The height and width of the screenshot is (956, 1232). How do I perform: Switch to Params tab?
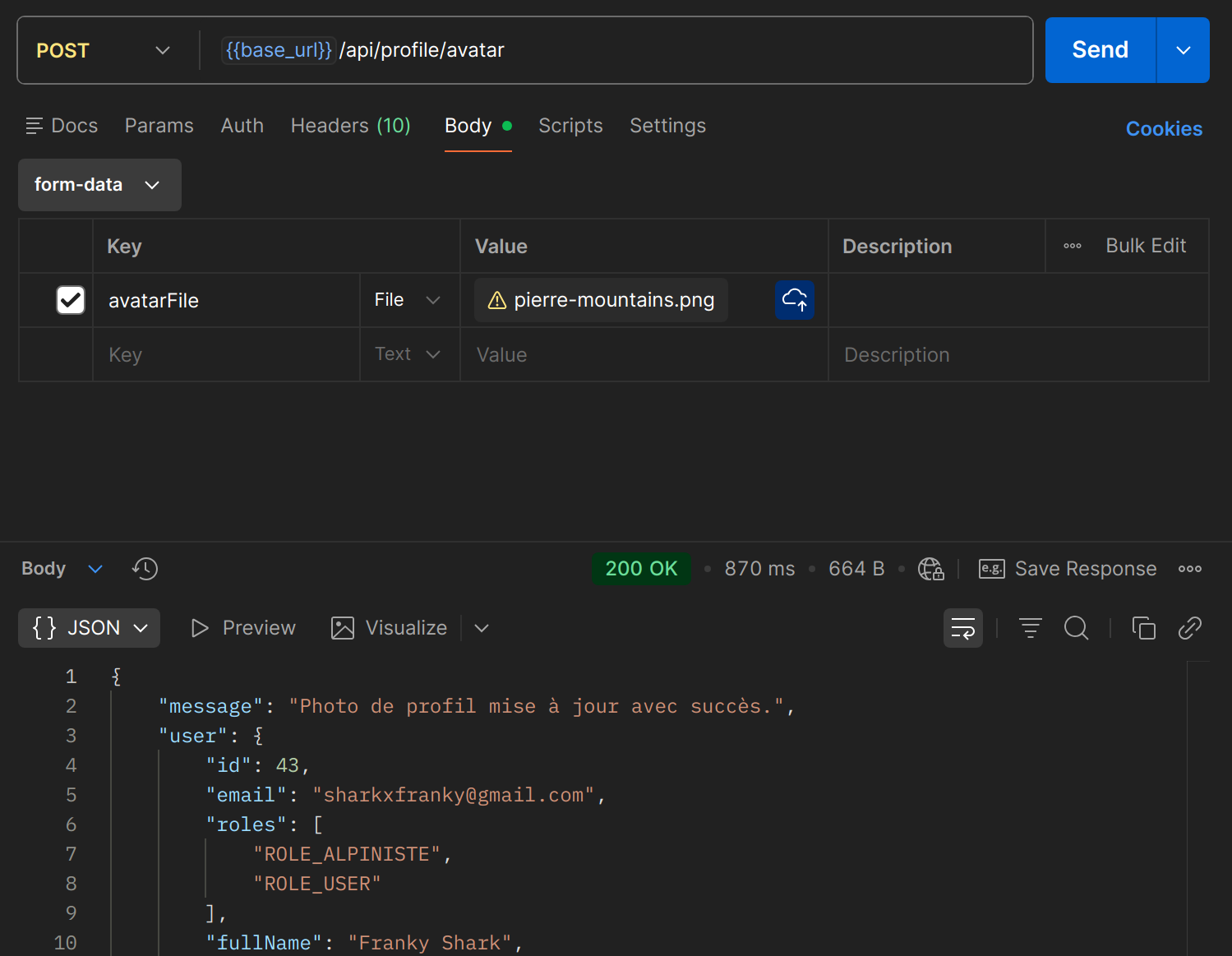click(x=159, y=126)
